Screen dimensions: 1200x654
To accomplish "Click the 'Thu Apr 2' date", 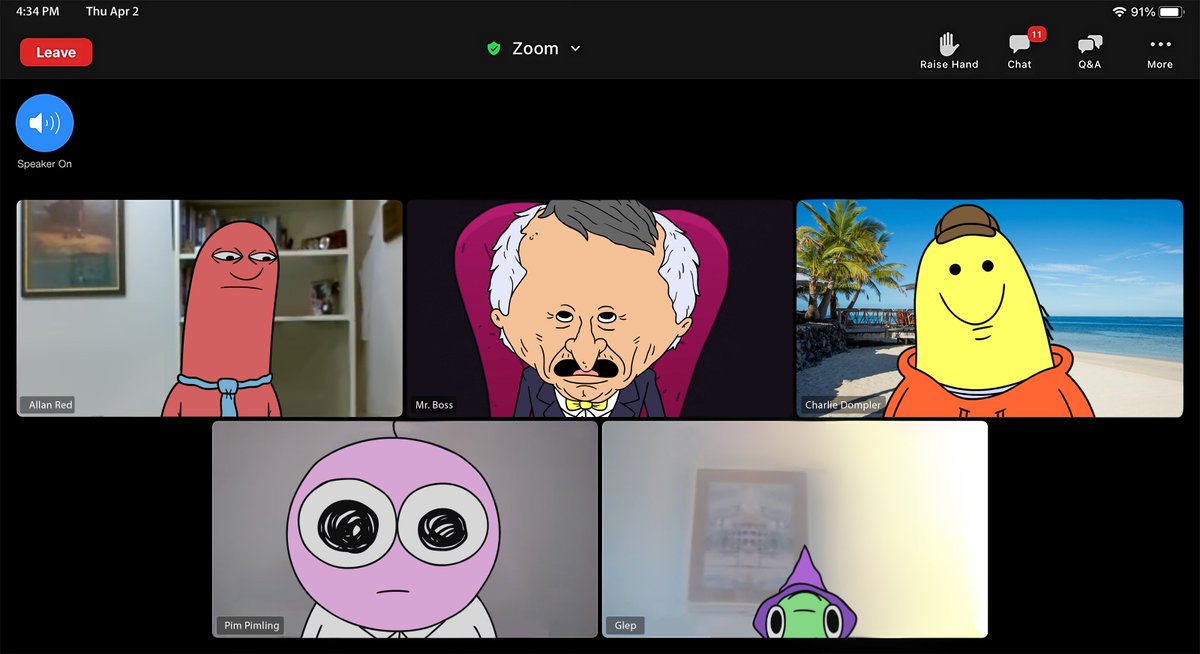I will click(114, 12).
